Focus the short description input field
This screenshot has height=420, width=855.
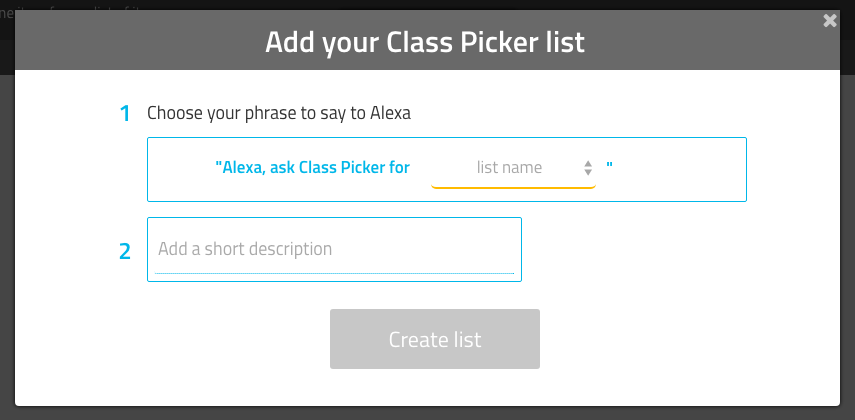coord(334,249)
